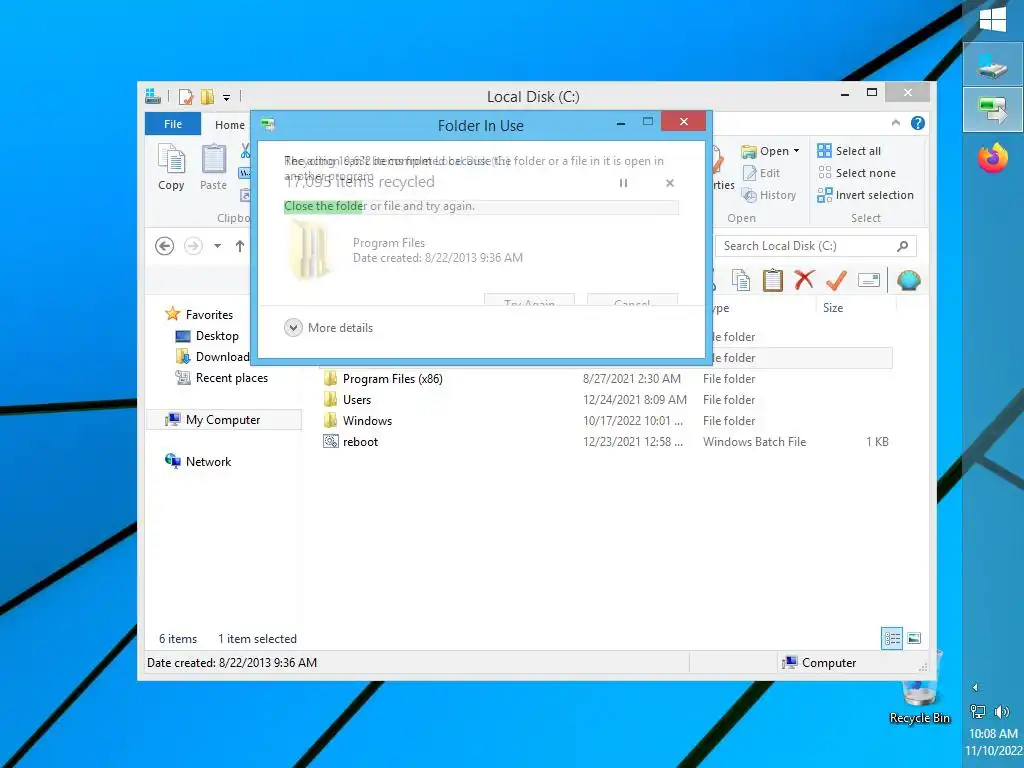
Task: Switch to large icons view in status bar
Action: click(x=914, y=638)
